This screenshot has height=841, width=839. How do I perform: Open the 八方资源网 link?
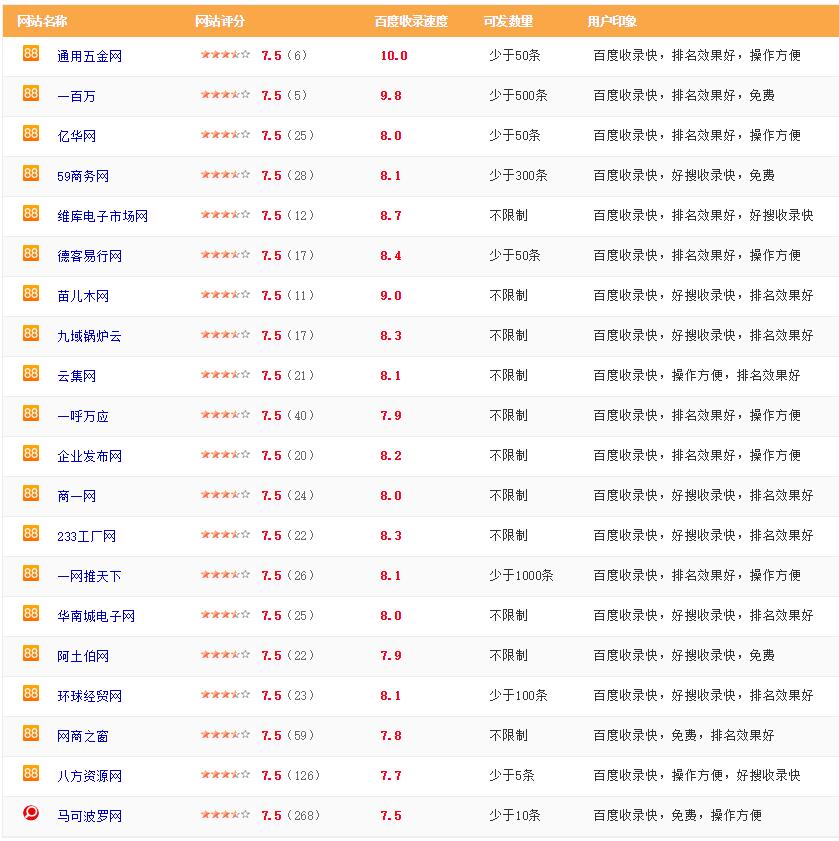90,776
